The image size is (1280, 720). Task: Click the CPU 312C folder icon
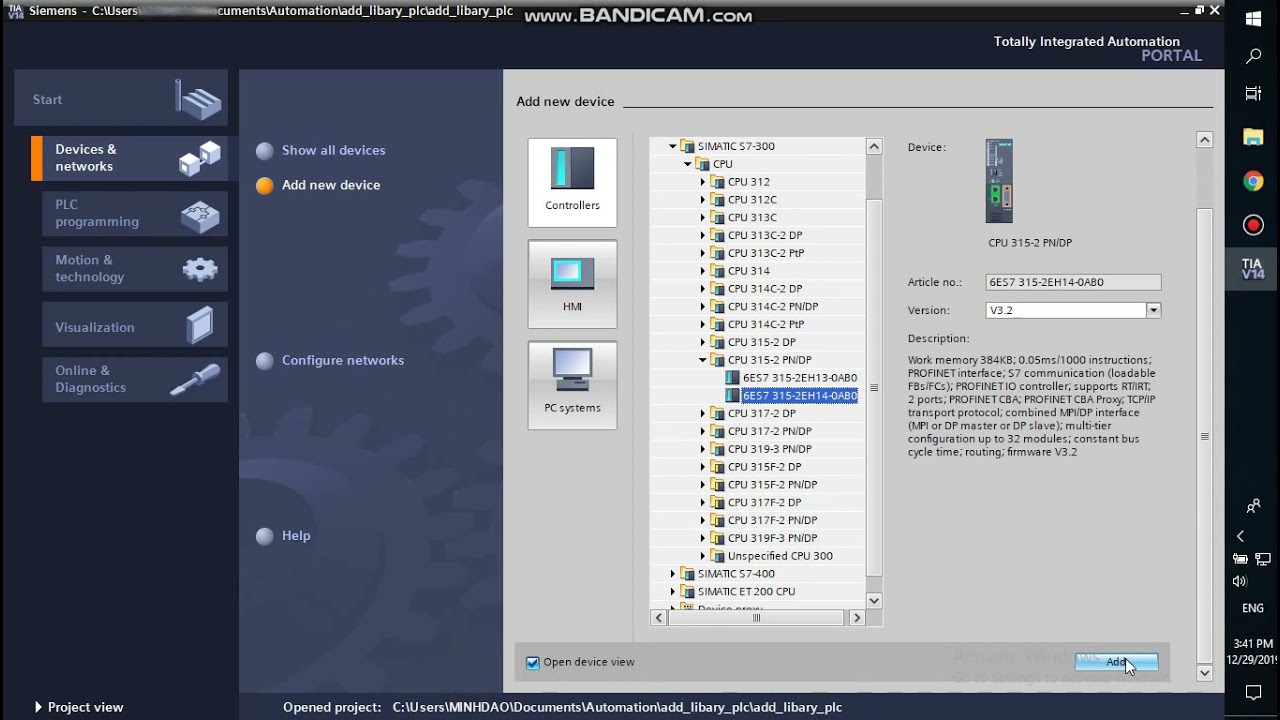[x=717, y=200]
